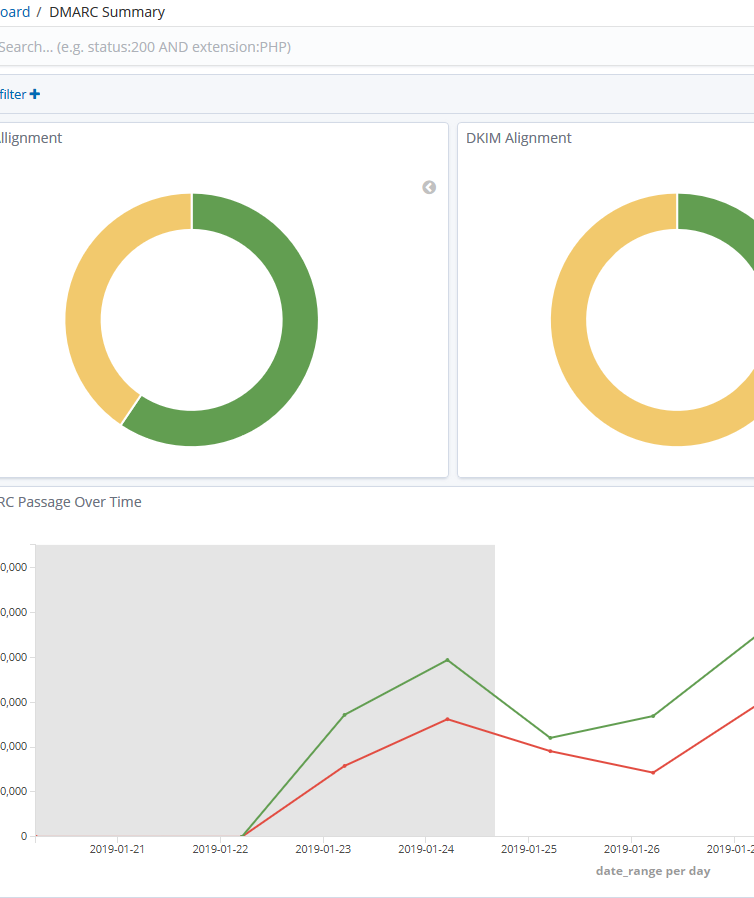The image size is (754, 898).
Task: Click red line point on 2019-01-24
Action: [x=447, y=719]
